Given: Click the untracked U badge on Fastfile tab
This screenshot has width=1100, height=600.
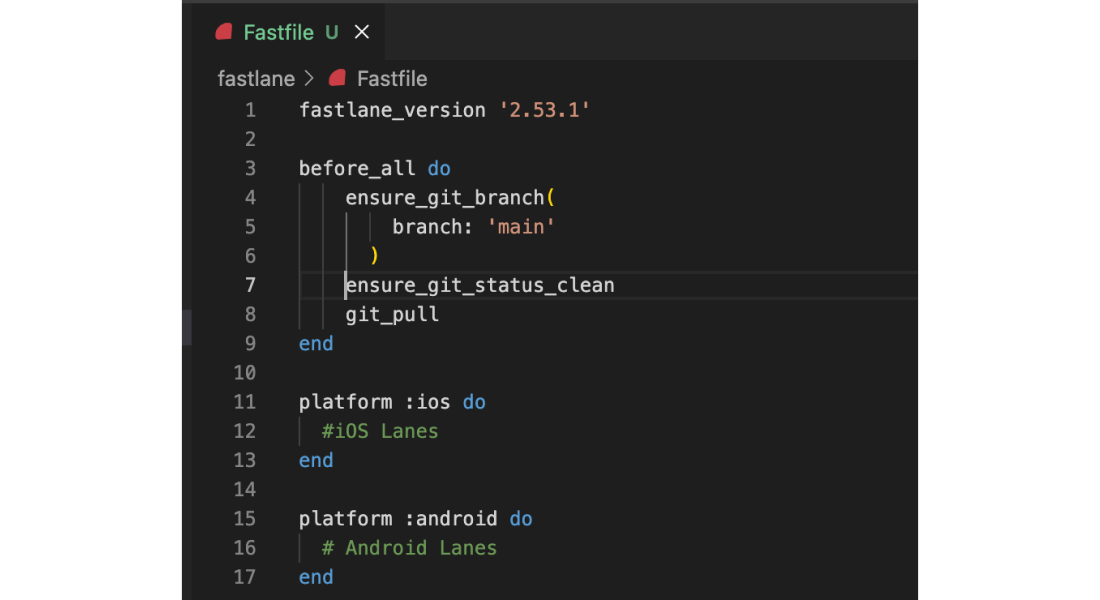Looking at the screenshot, I should pyautogui.click(x=331, y=32).
